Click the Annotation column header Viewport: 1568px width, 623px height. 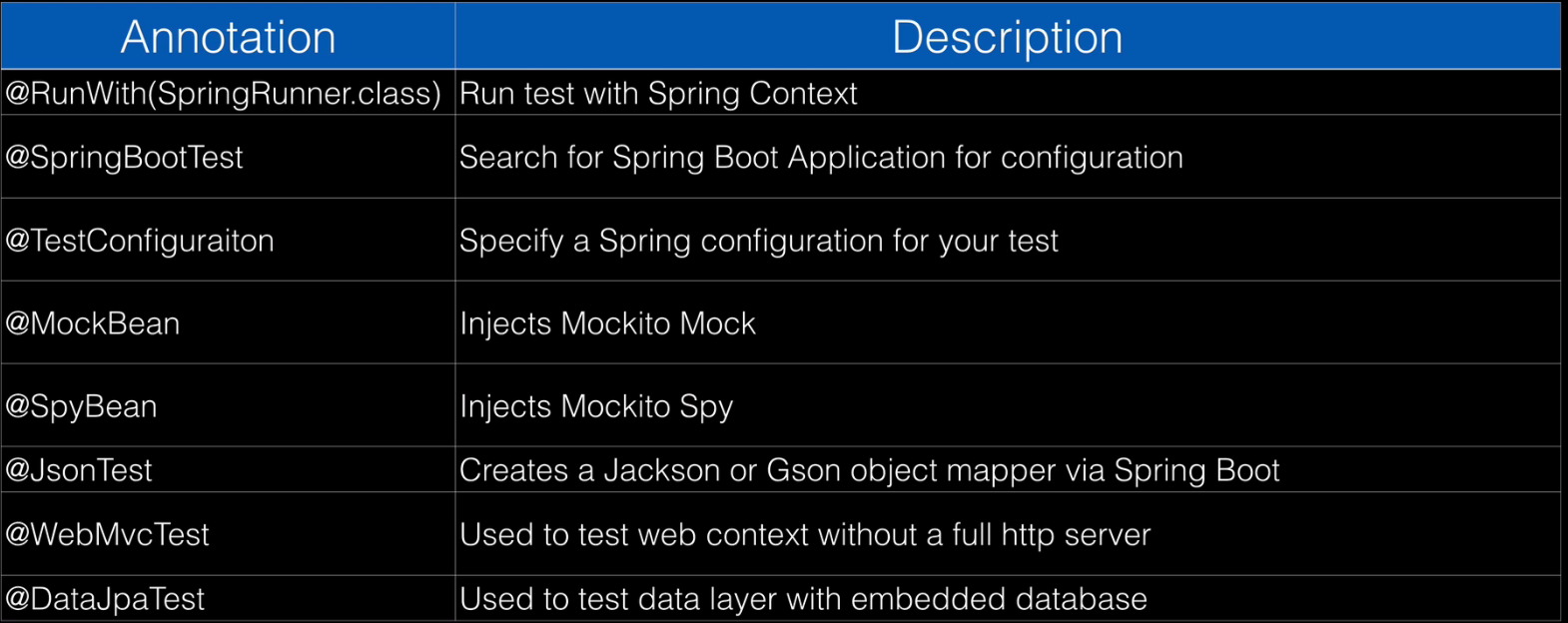[228, 37]
